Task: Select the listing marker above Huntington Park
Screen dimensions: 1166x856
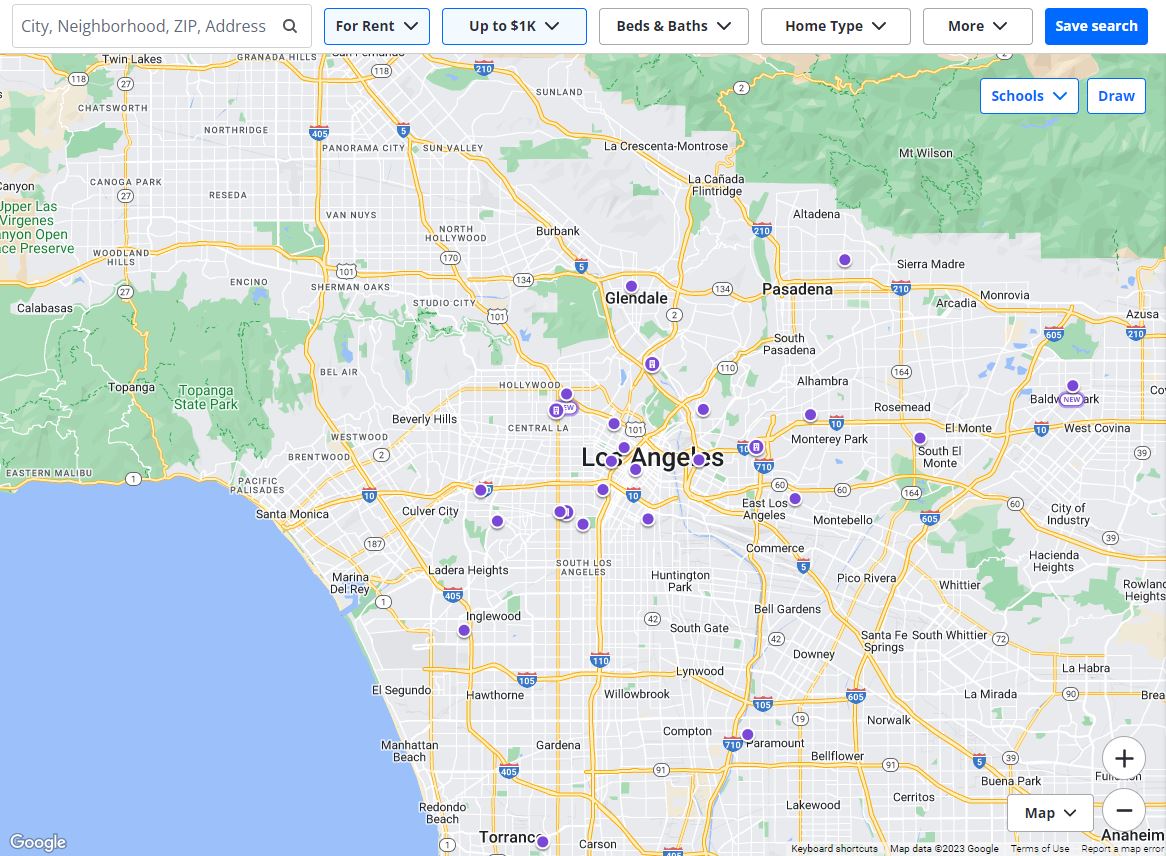Action: point(648,519)
